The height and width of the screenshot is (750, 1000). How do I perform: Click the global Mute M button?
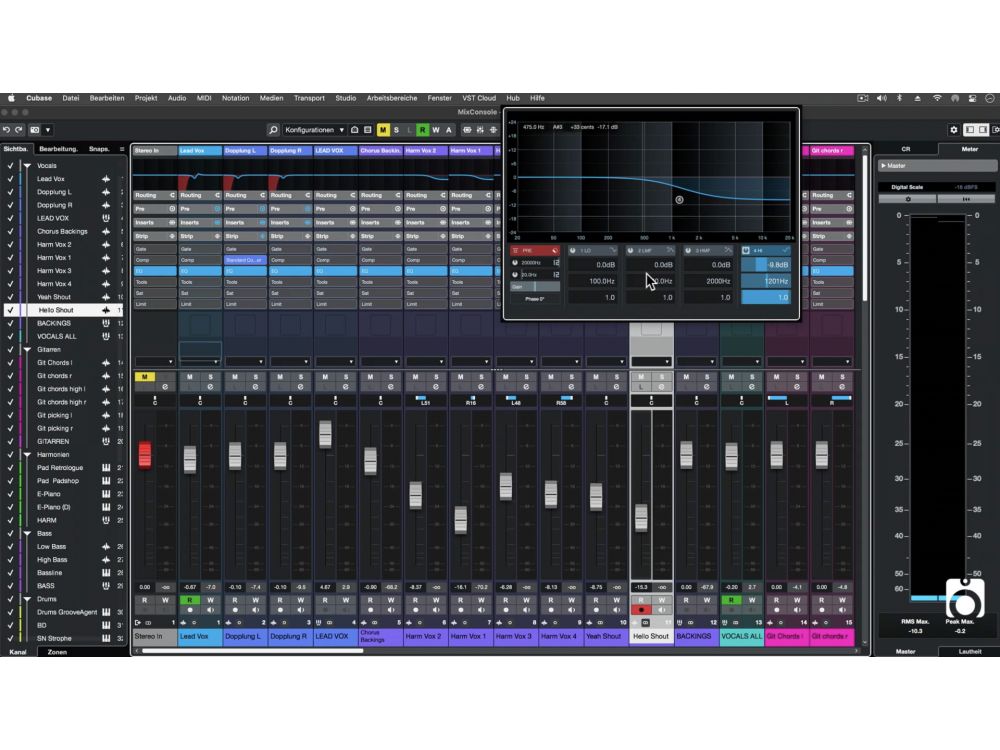pyautogui.click(x=383, y=130)
